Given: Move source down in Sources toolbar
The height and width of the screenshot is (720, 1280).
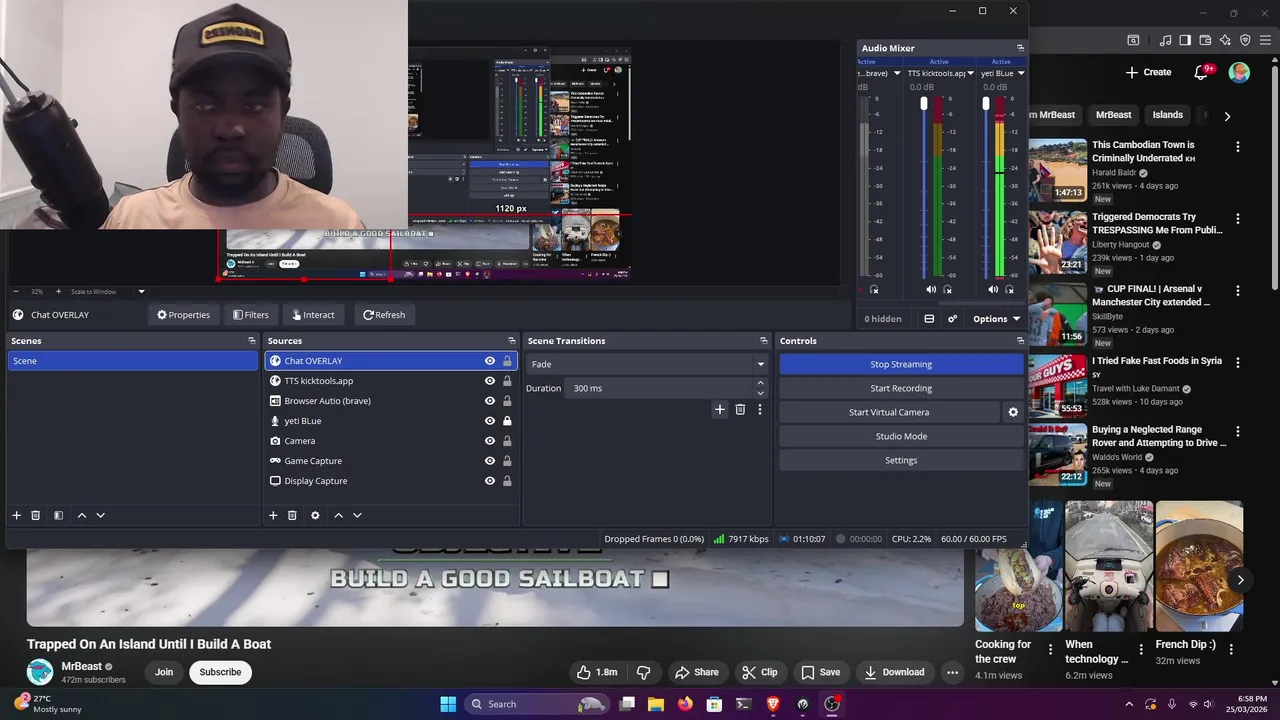Looking at the screenshot, I should (357, 515).
